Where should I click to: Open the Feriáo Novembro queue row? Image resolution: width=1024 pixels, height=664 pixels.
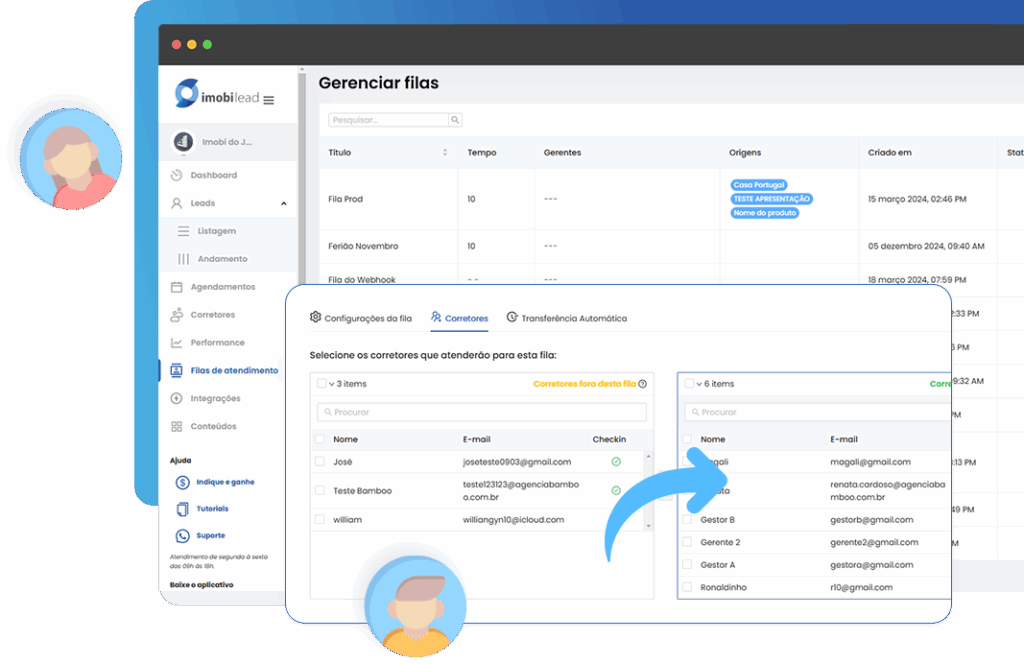pyautogui.click(x=671, y=246)
